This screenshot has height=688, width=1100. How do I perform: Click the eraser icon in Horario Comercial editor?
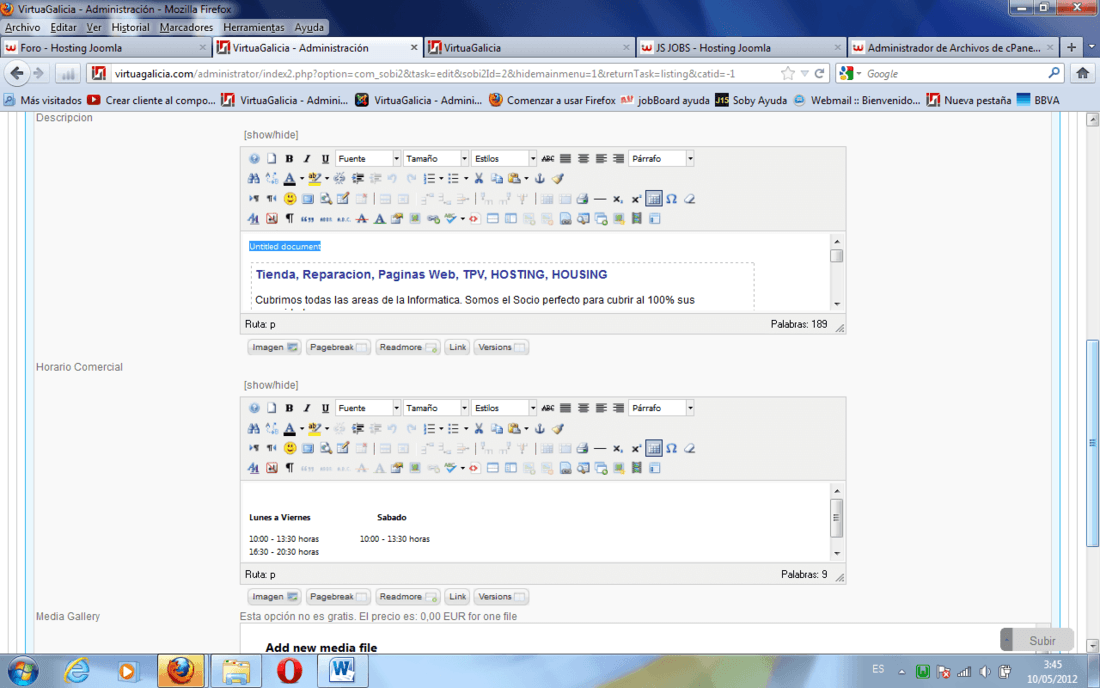689,449
